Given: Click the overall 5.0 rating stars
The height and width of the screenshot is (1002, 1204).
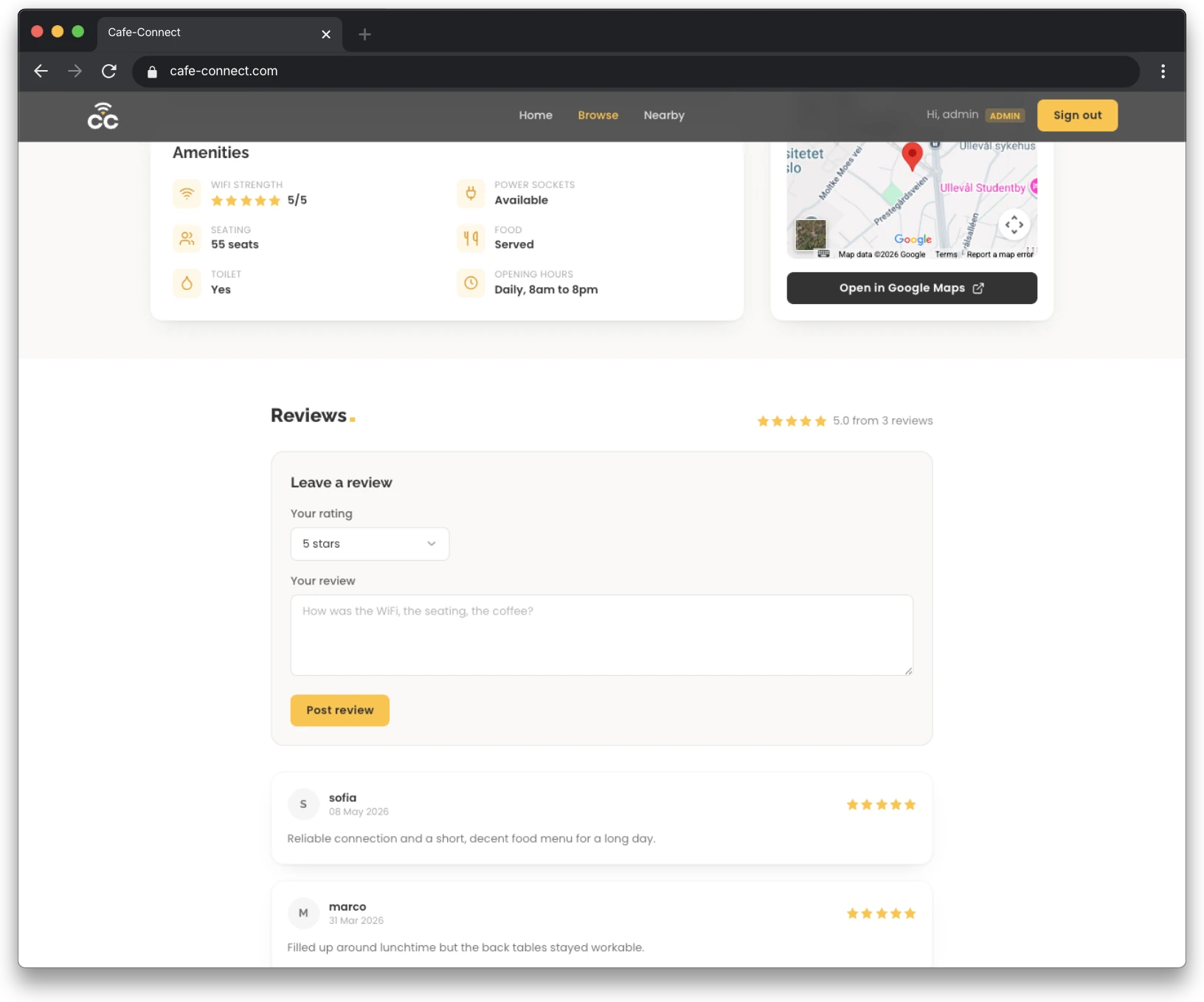Looking at the screenshot, I should [792, 421].
